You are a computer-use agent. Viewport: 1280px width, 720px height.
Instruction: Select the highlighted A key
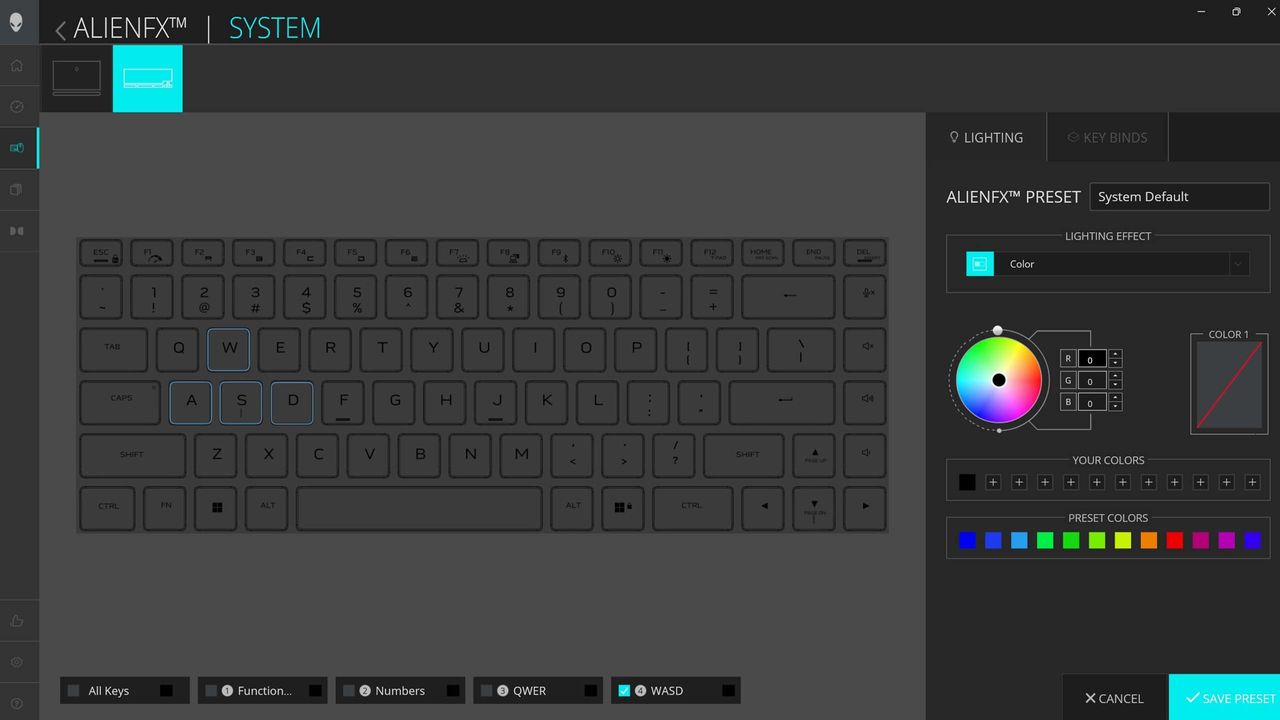tap(191, 401)
